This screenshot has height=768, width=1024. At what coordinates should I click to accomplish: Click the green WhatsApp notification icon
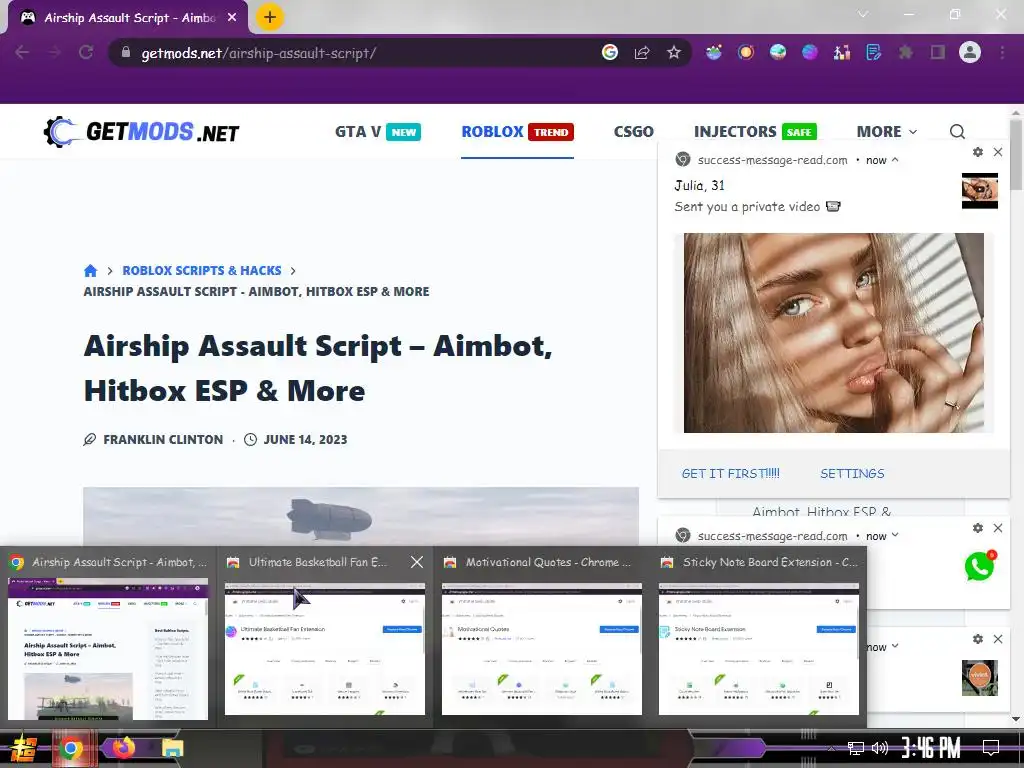(980, 566)
